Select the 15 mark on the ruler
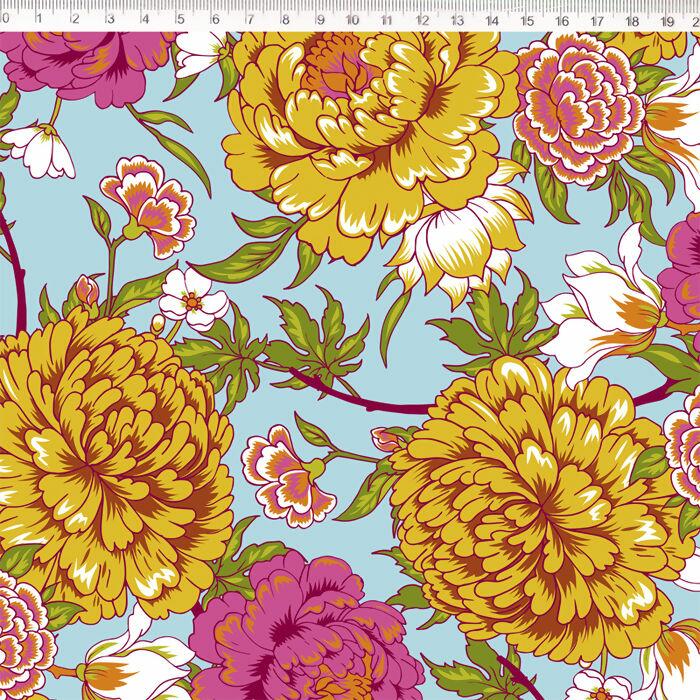Image resolution: width=700 pixels, height=700 pixels. [x=526, y=17]
